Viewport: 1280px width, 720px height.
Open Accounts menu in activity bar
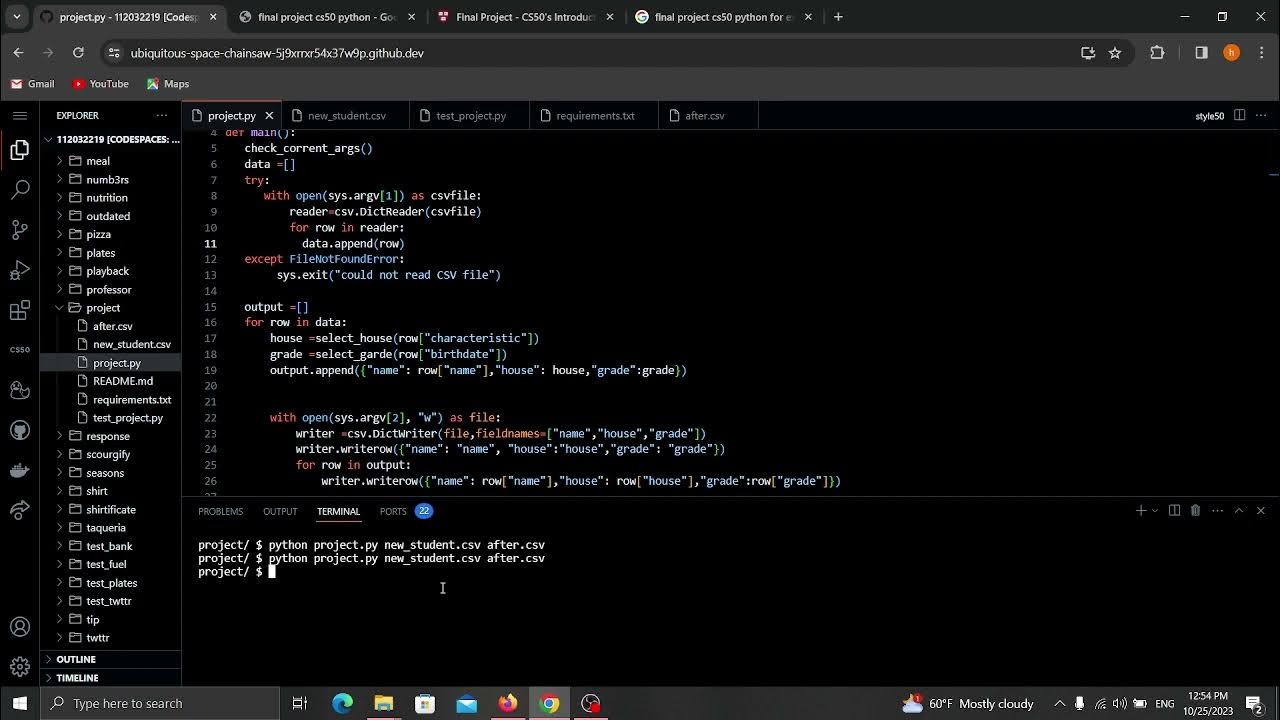pyautogui.click(x=19, y=627)
